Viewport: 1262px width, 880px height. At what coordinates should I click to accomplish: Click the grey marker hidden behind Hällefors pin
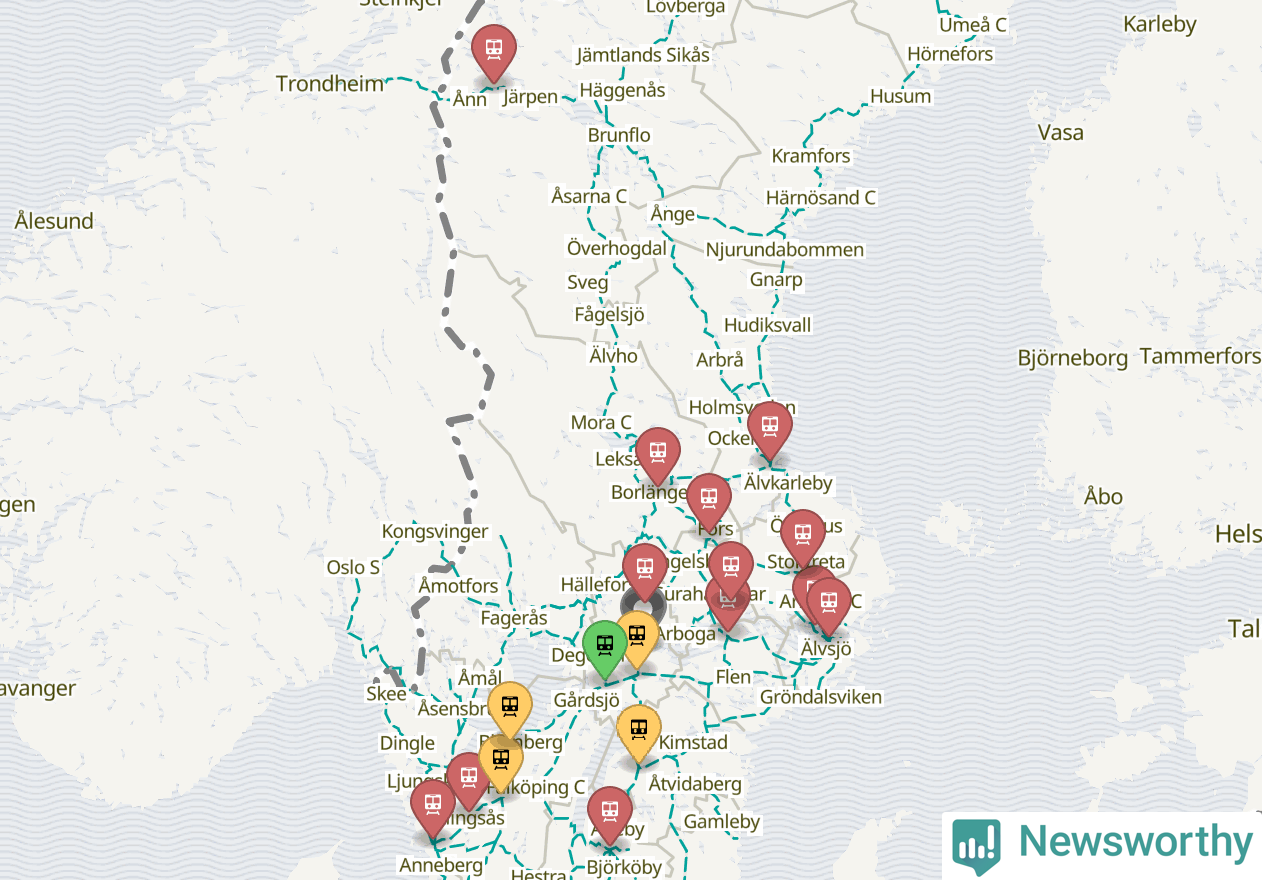pos(643,608)
